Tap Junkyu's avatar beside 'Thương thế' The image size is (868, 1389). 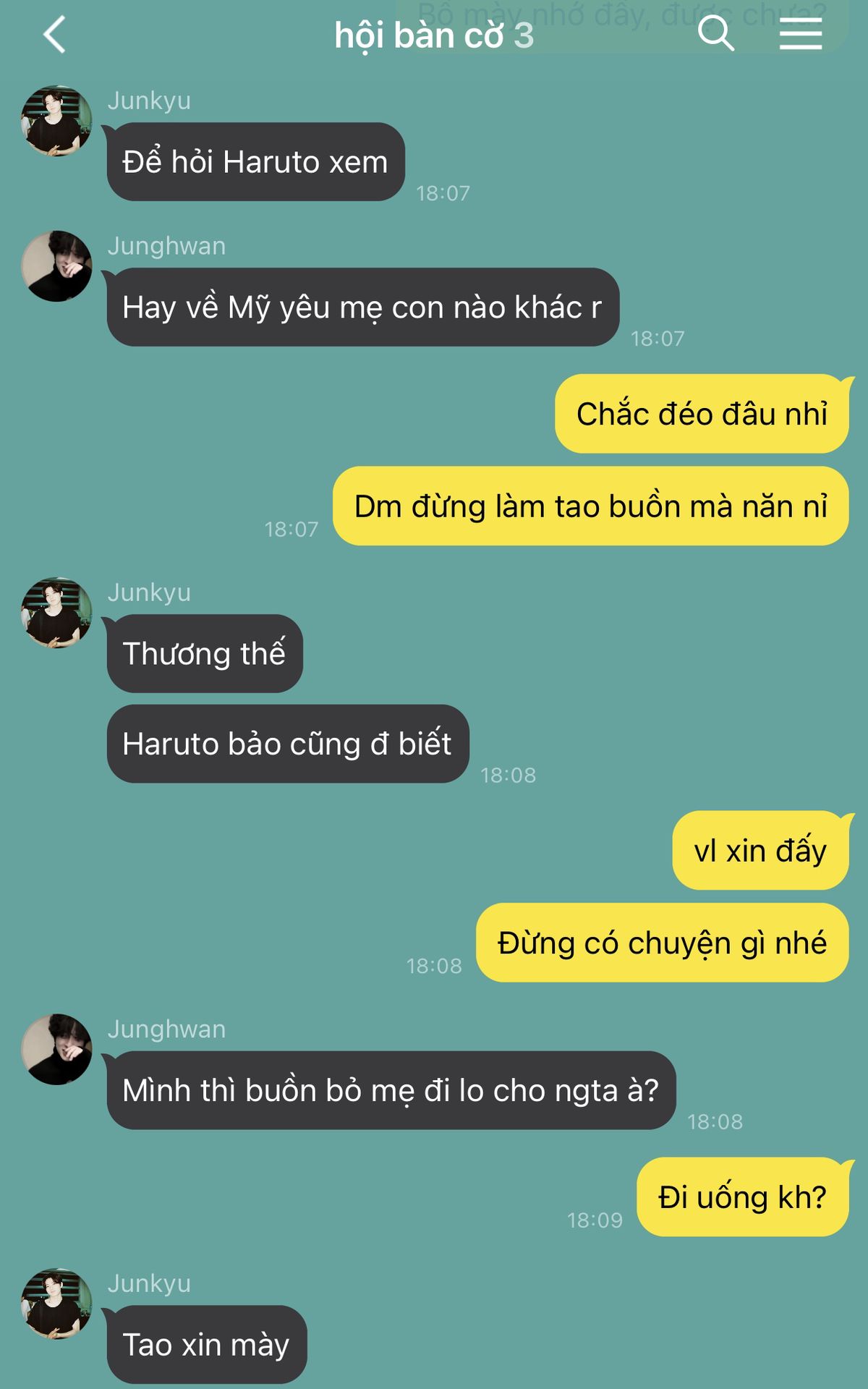(x=56, y=612)
